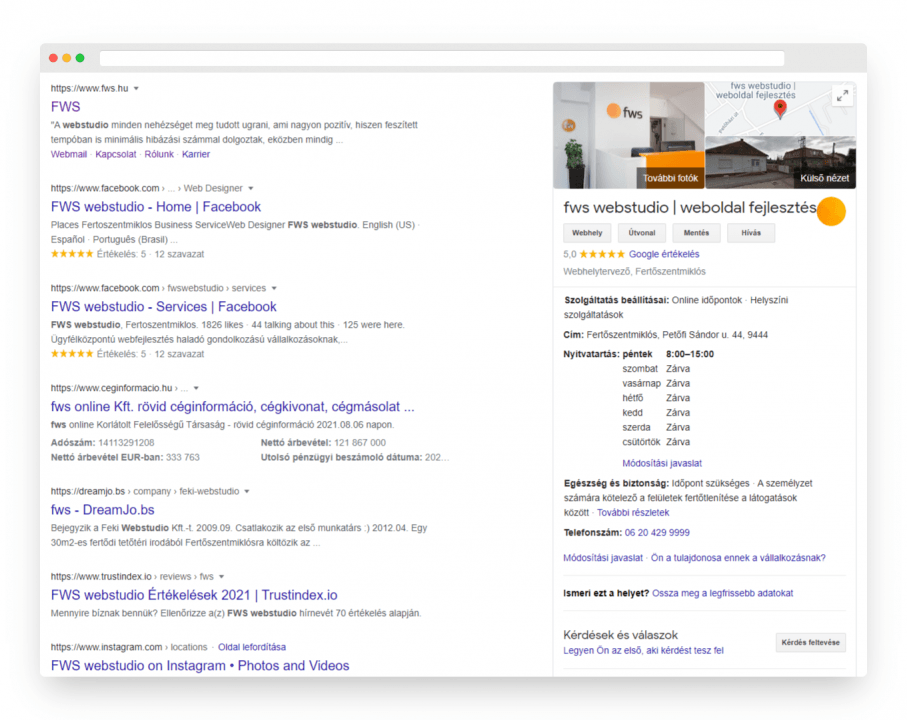Click the Webhely button
The height and width of the screenshot is (720, 907).
[587, 233]
